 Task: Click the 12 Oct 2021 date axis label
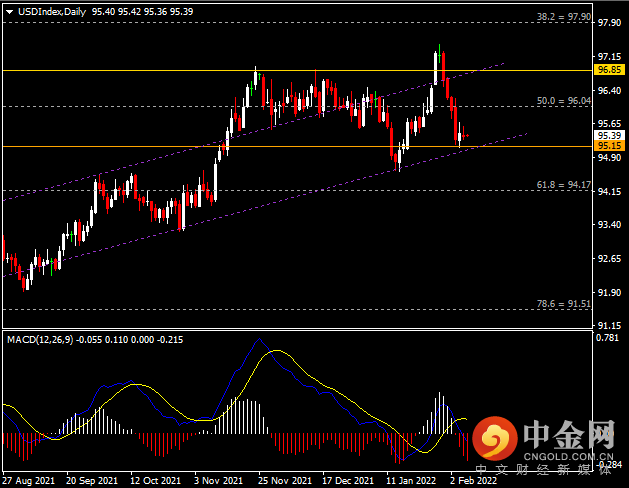coord(156,480)
